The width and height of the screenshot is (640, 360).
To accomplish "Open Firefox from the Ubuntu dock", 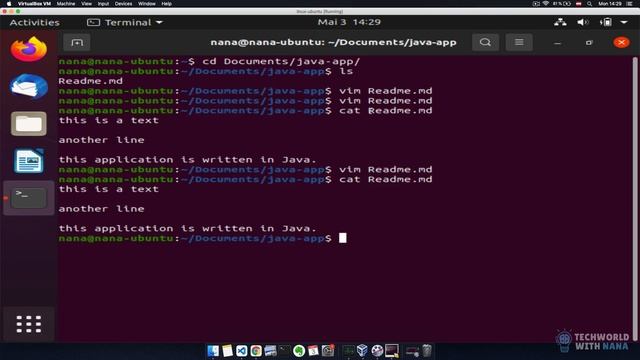I will tap(29, 49).
